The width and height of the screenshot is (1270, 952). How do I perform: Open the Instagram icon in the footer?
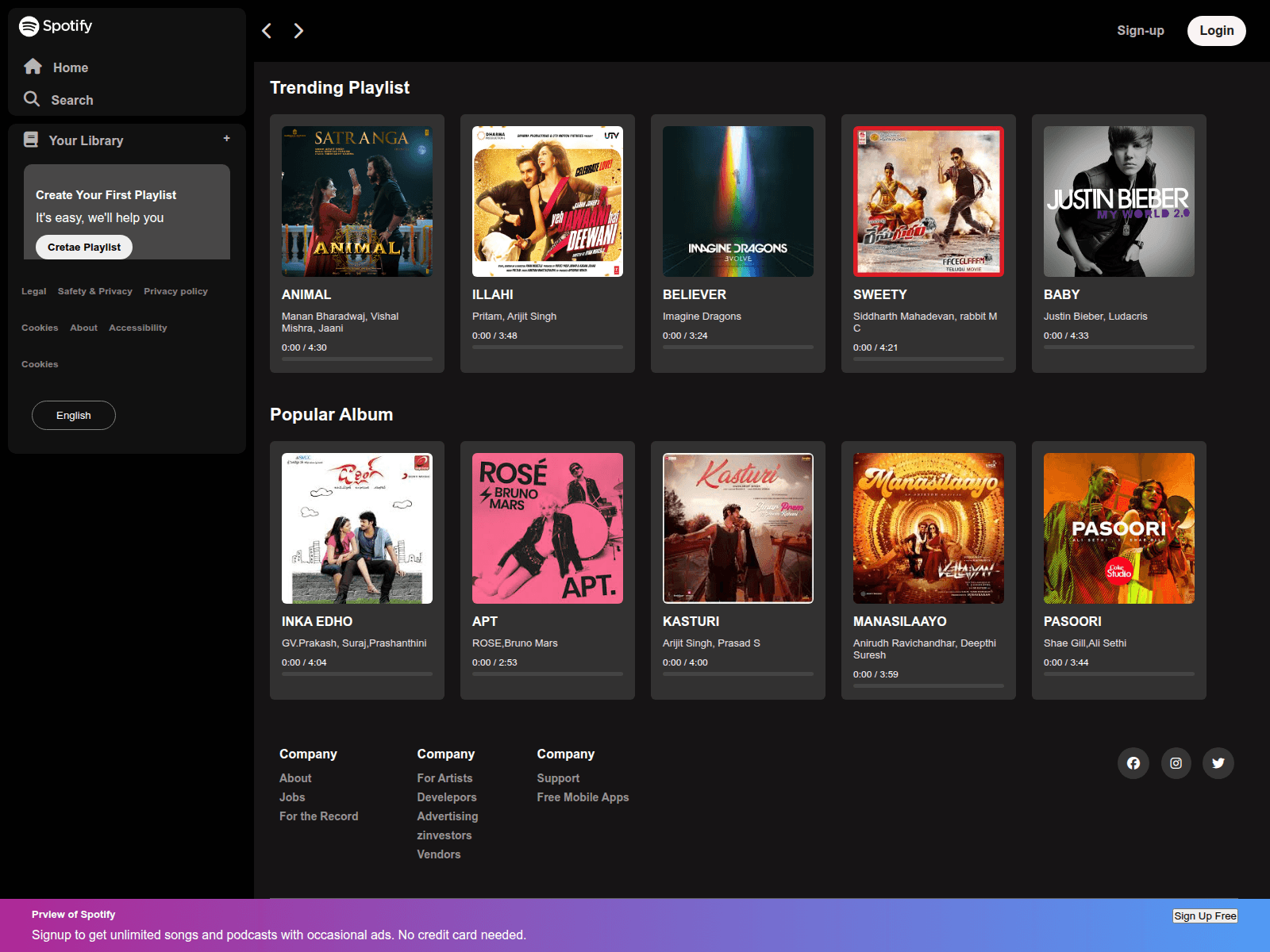pyautogui.click(x=1176, y=762)
